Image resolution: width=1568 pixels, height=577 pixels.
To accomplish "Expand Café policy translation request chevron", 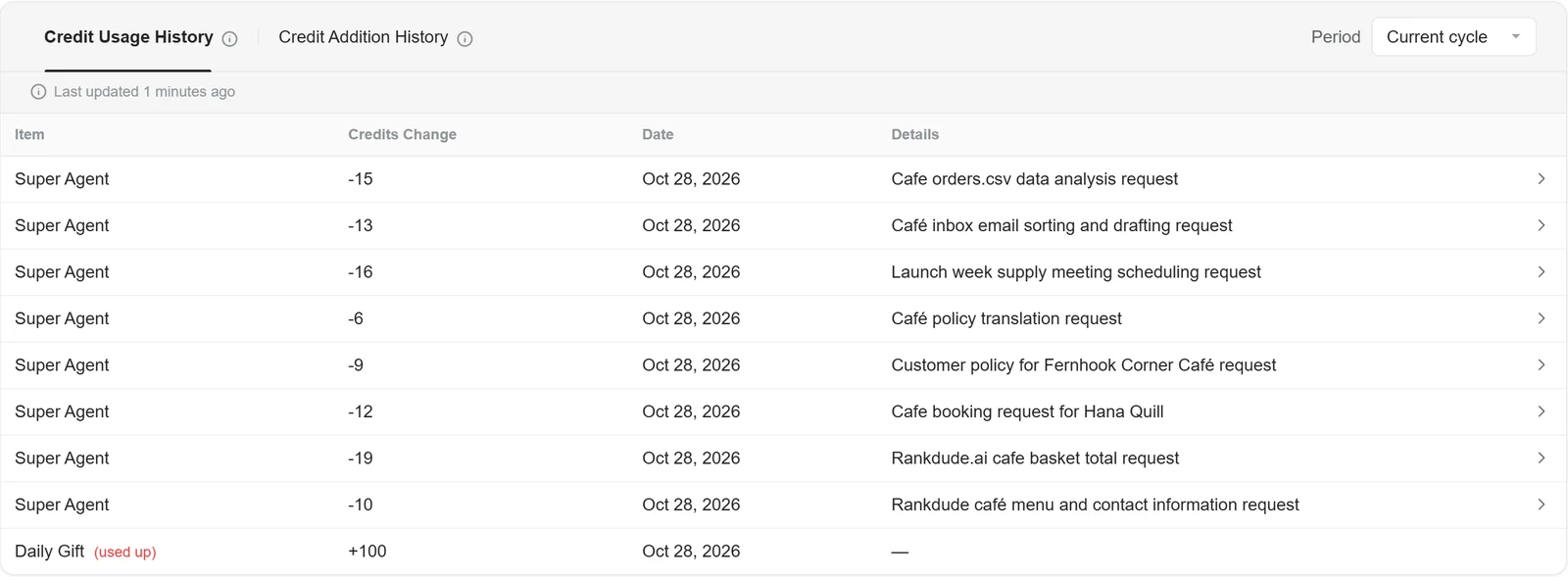I will 1541,318.
